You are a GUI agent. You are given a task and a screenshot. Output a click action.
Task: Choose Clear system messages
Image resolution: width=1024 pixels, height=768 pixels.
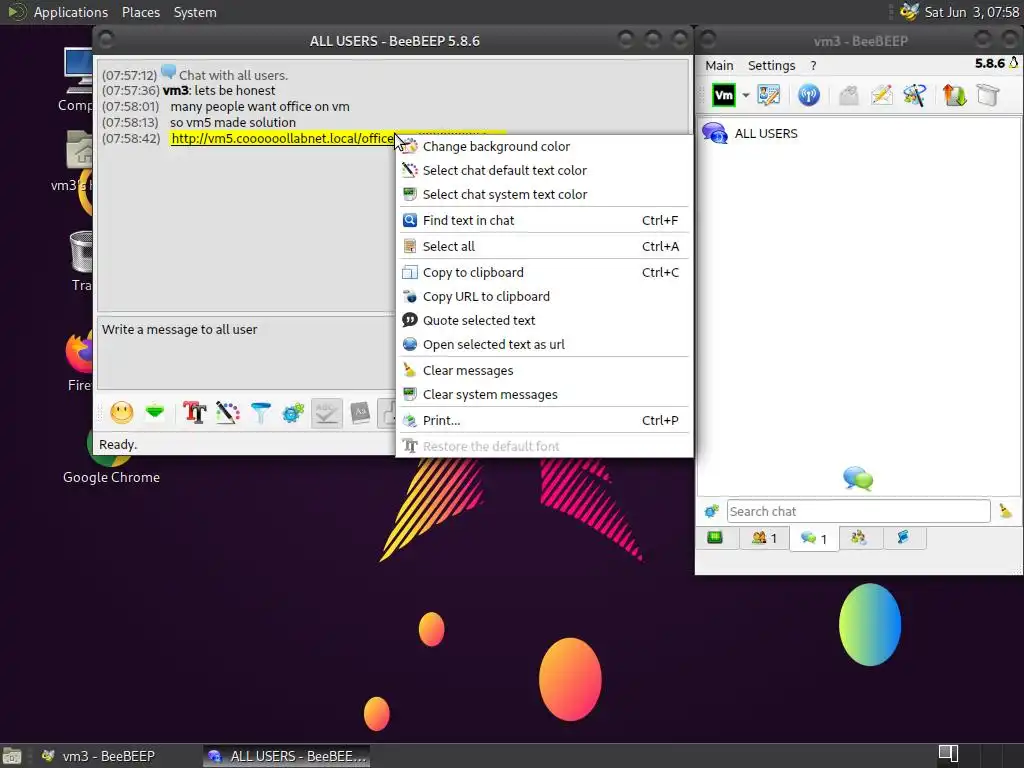pos(543,394)
